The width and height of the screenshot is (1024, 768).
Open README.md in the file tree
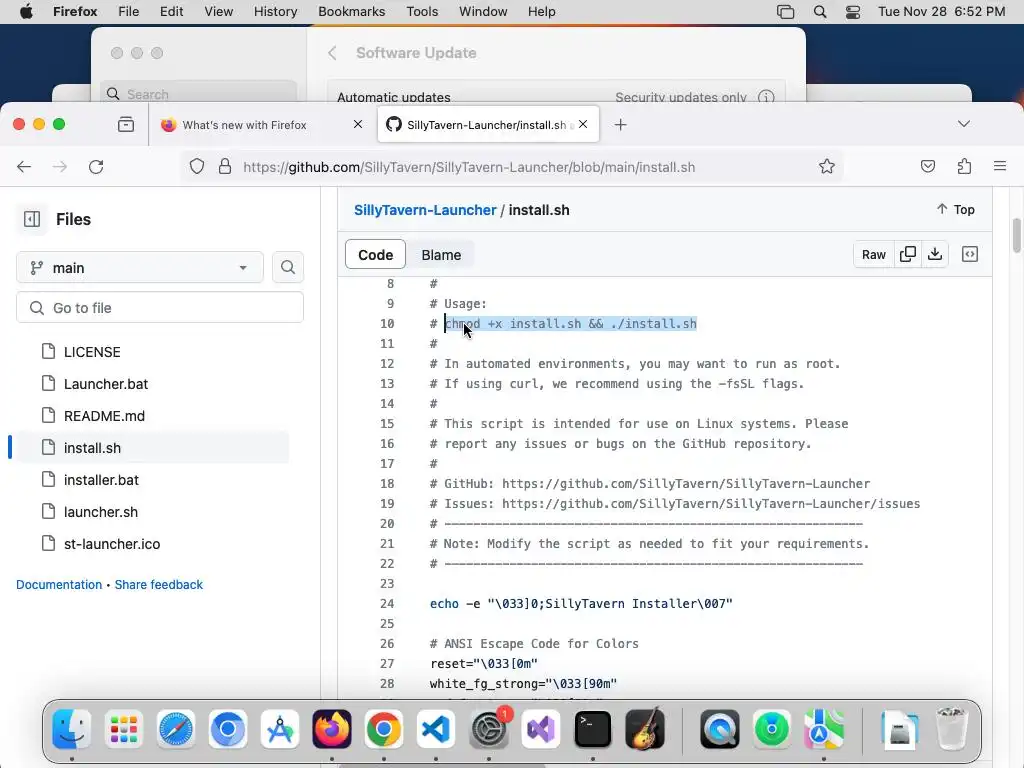pyautogui.click(x=104, y=416)
